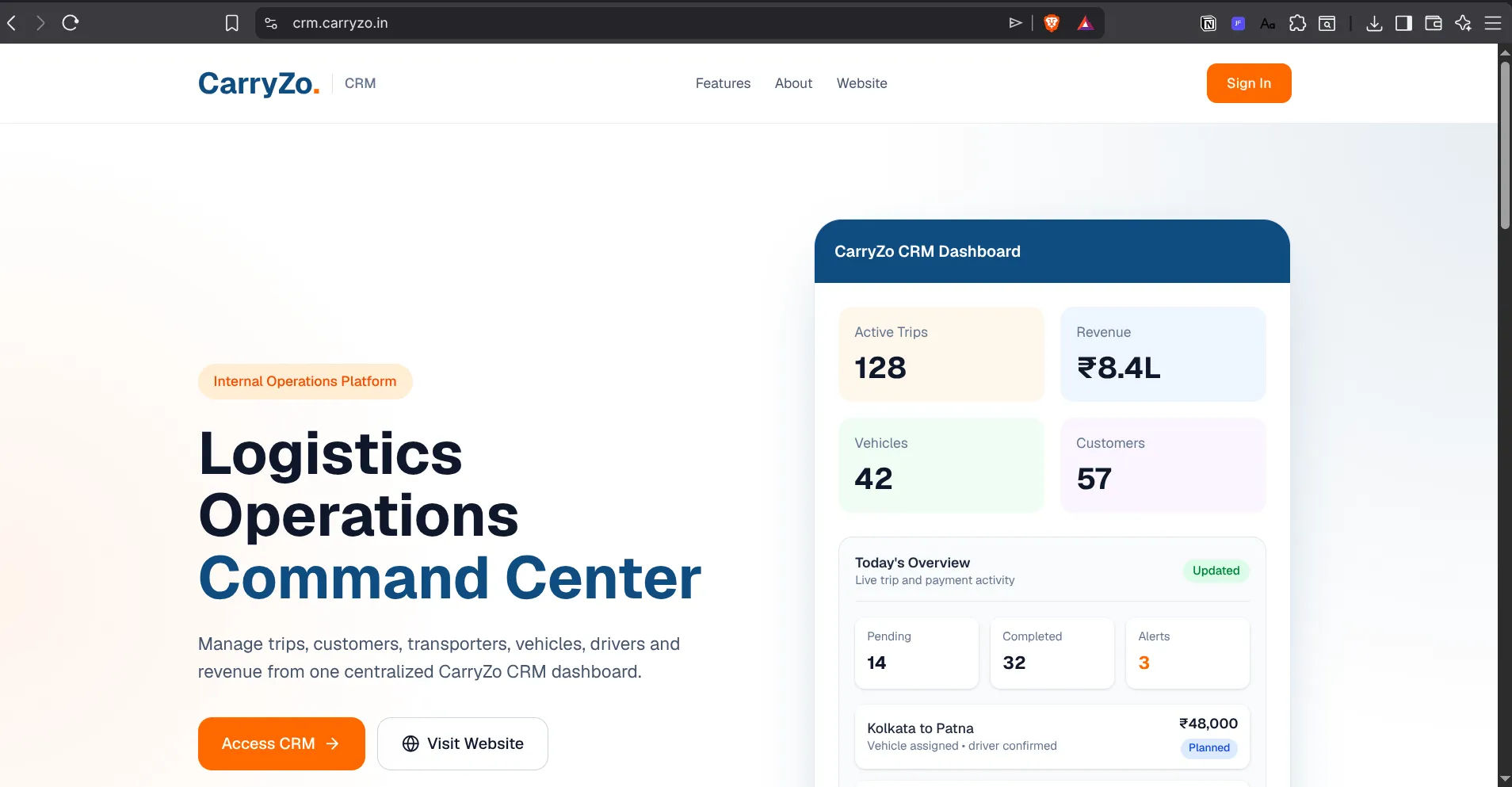Screen dimensions: 1512x787
Task: Open the Brave Wallet icon
Action: tap(1433, 23)
